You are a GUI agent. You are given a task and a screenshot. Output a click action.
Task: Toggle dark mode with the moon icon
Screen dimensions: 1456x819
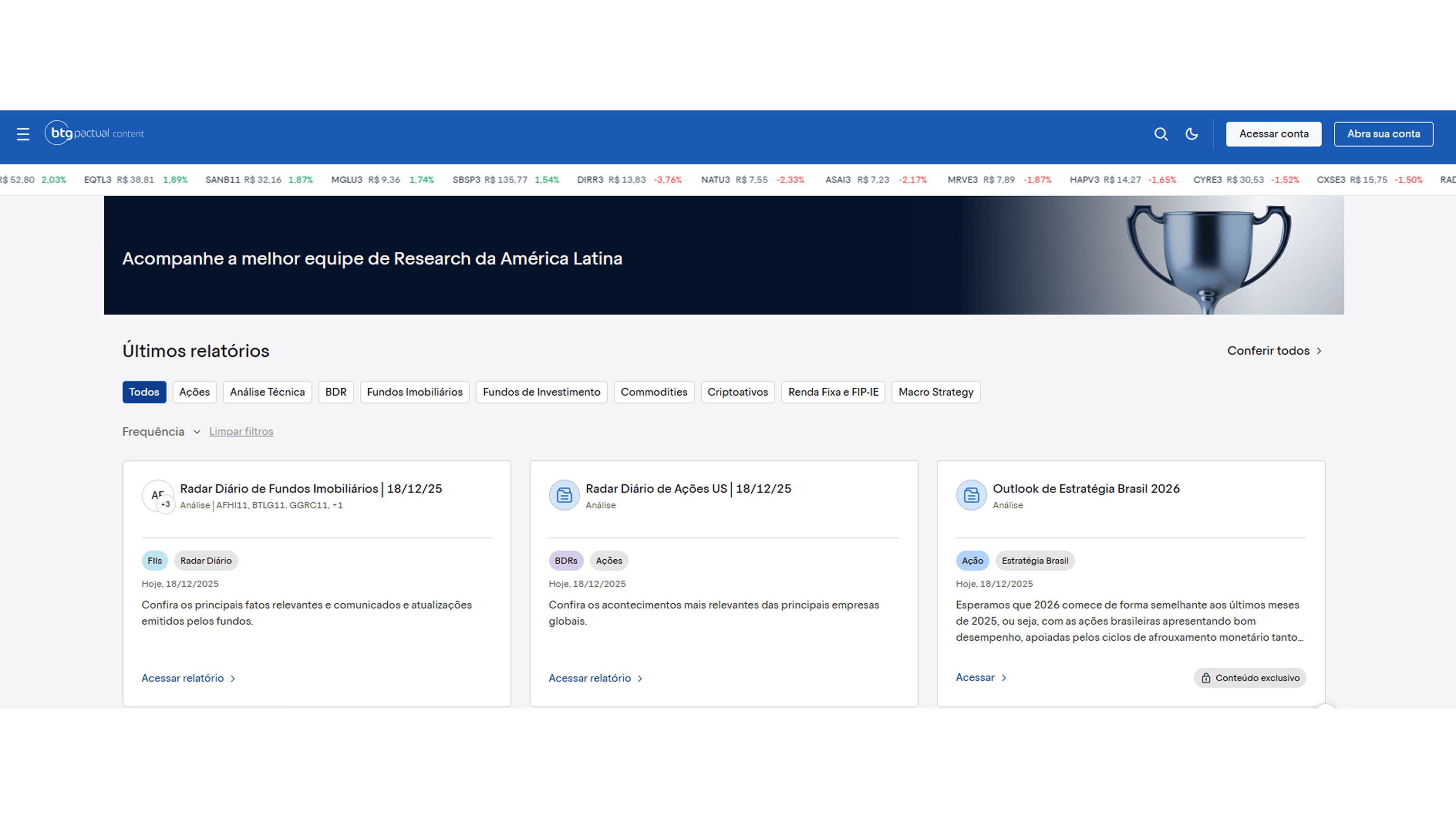click(x=1192, y=134)
